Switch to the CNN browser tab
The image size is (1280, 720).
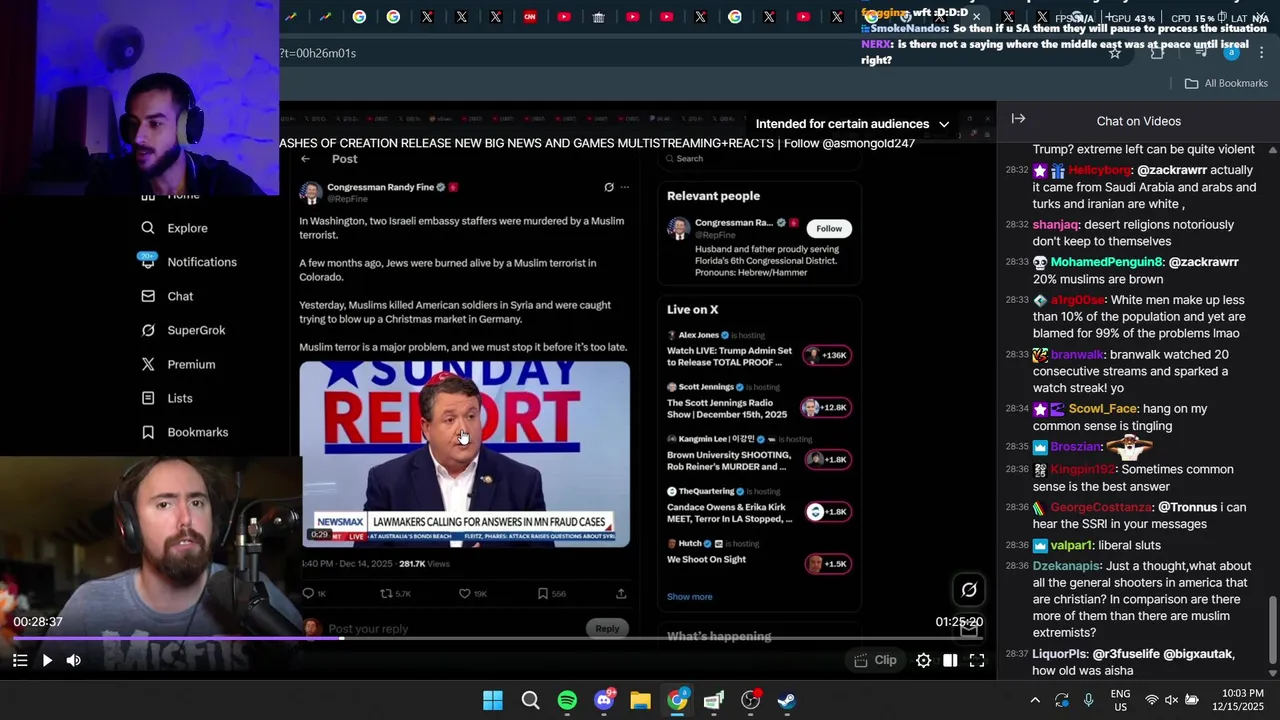(x=530, y=16)
